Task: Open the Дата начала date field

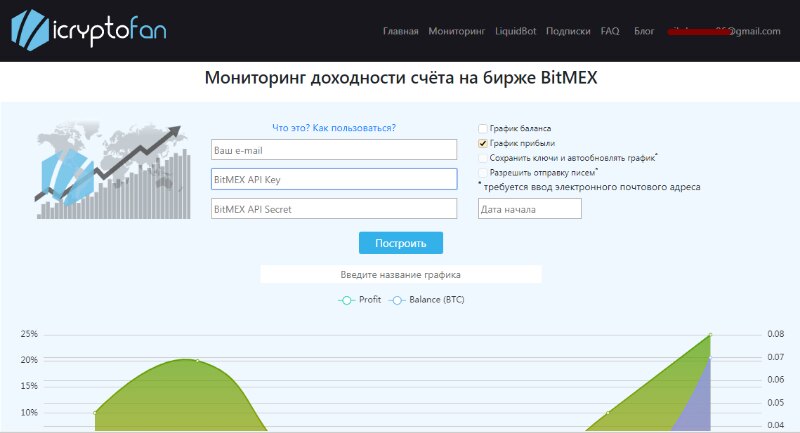Action: tap(529, 209)
